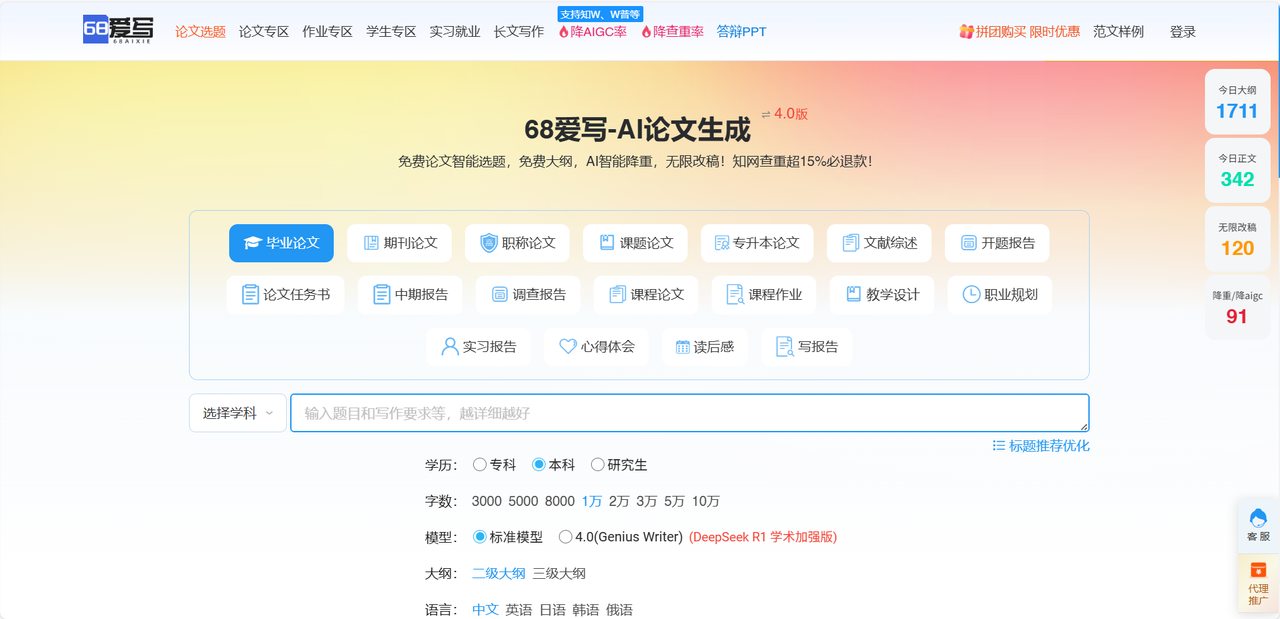Viewport: 1280px width, 619px height.
Task: Click the 拼团购买 限时优惠 promotion link
Action: point(1028,32)
